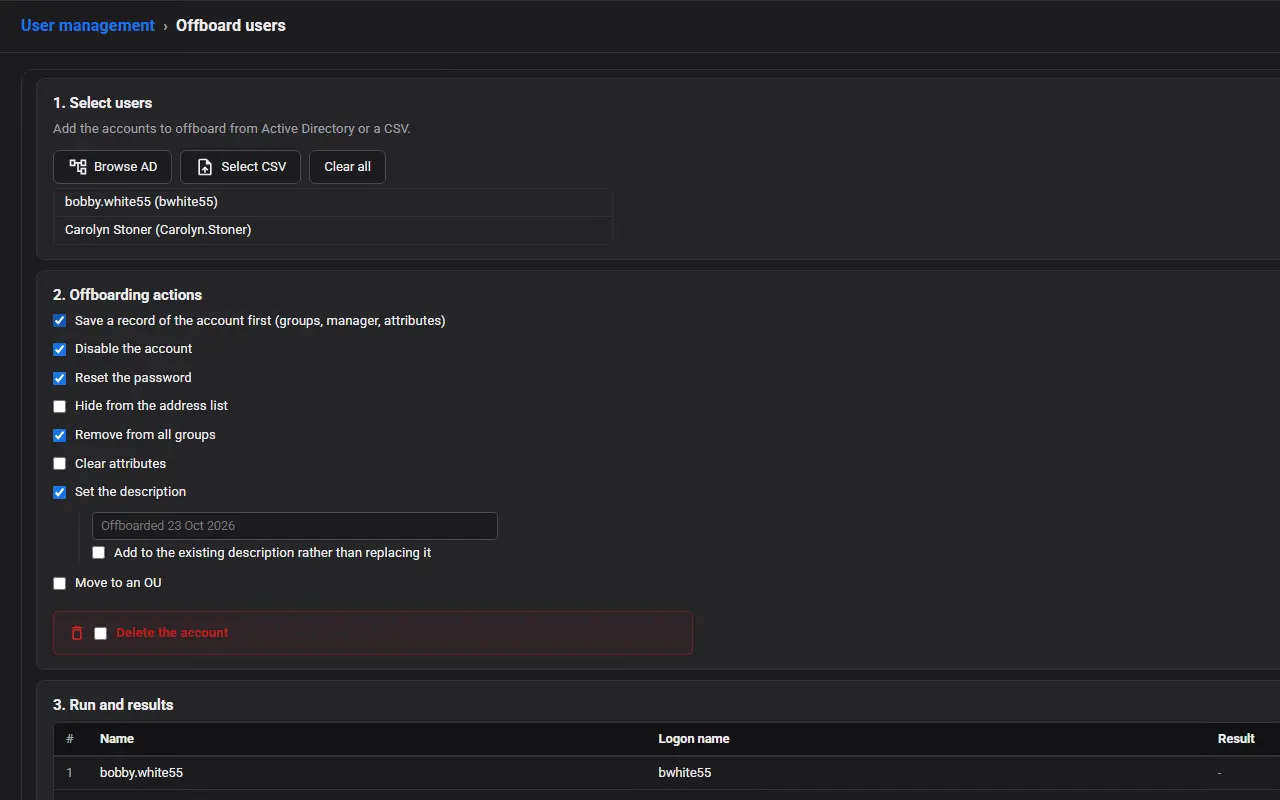Click the 1. Select users heading
This screenshot has width=1280, height=800.
103,103
